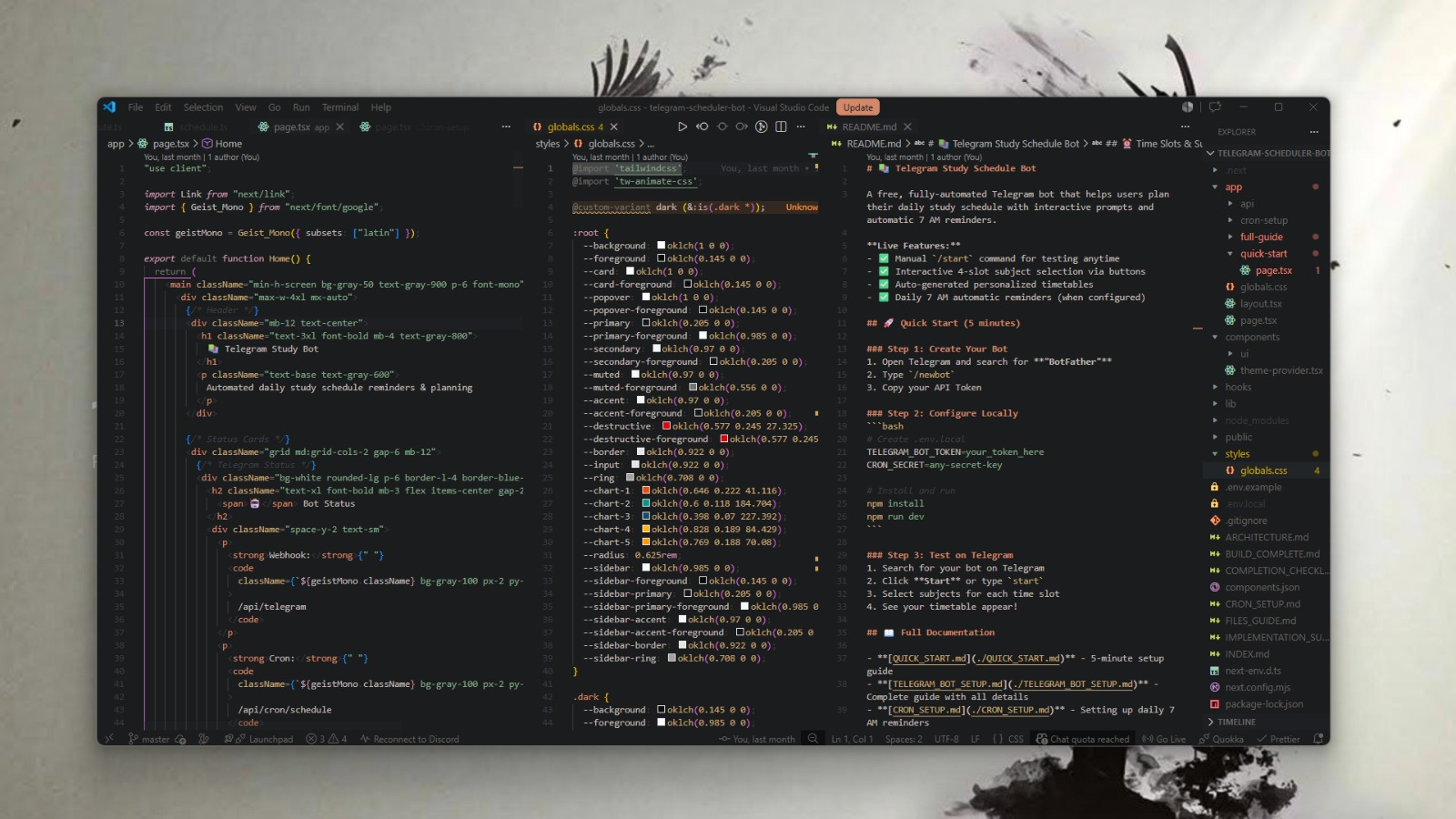This screenshot has width=1456, height=819.
Task: Open changes icon beside the run button
Action: pos(703,126)
